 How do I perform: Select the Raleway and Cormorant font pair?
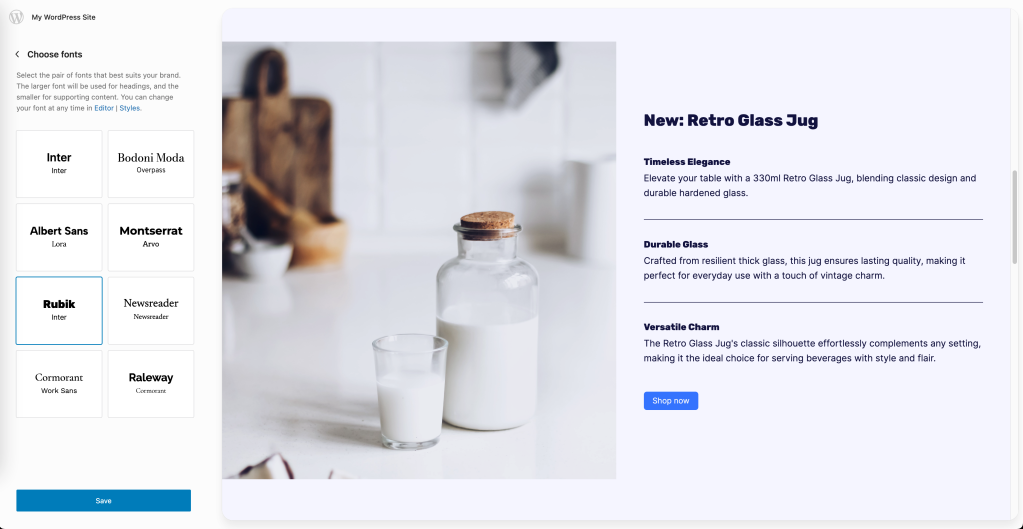coord(151,384)
